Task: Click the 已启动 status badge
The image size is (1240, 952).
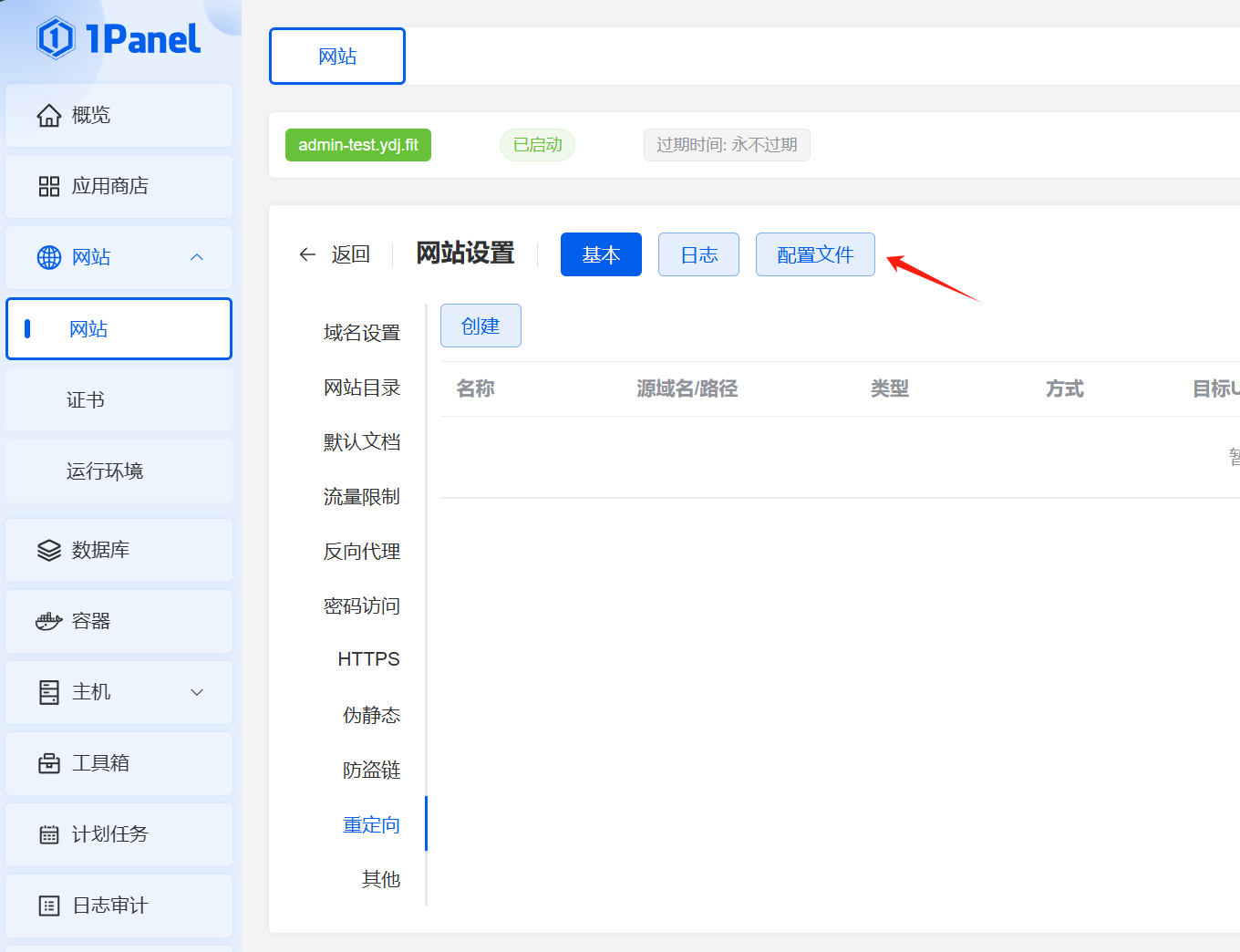Action: pyautogui.click(x=537, y=145)
